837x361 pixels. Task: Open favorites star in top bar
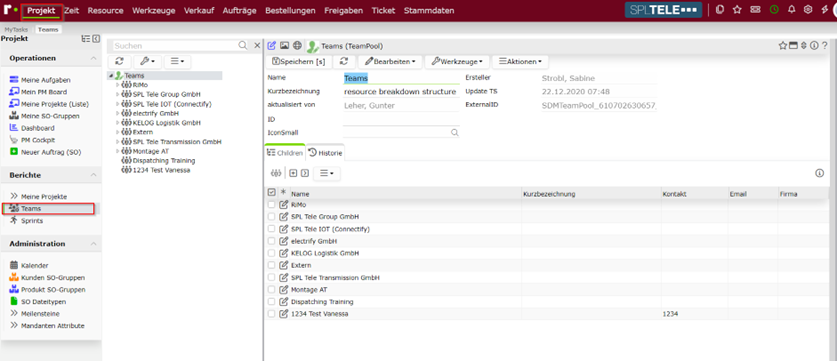pos(737,9)
